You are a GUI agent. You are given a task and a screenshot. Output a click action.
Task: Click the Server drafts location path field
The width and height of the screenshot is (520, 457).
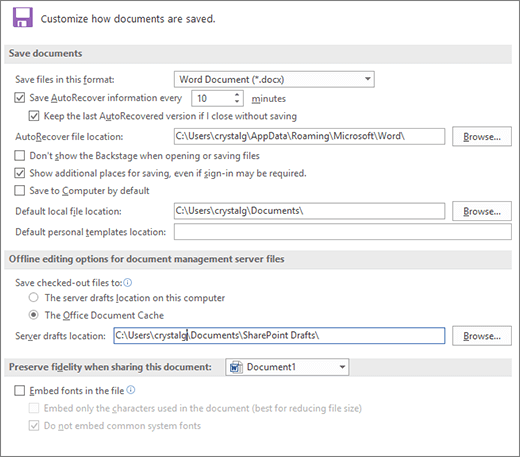tap(279, 336)
